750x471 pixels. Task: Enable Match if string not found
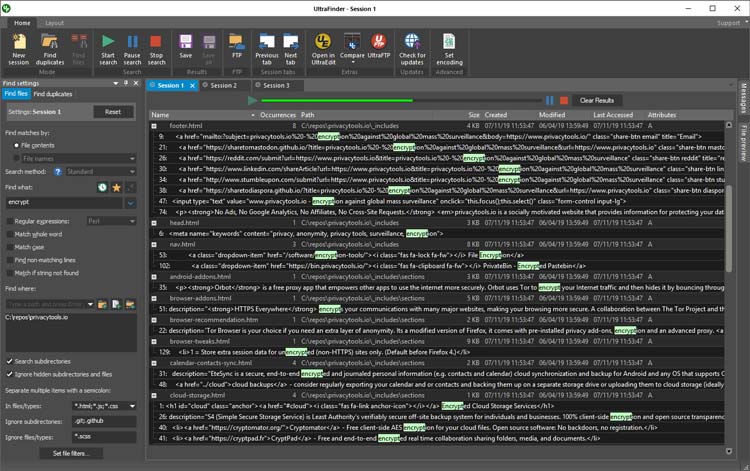(10, 273)
